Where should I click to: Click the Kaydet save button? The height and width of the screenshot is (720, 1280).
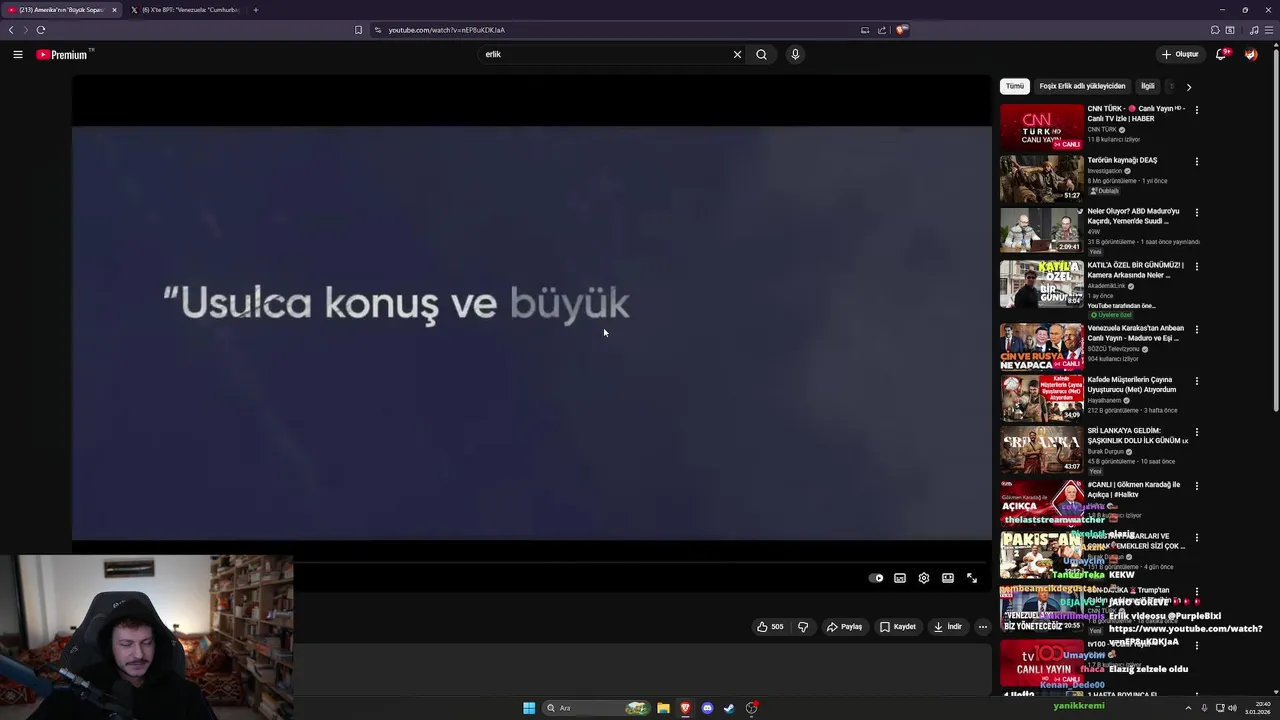click(x=898, y=627)
